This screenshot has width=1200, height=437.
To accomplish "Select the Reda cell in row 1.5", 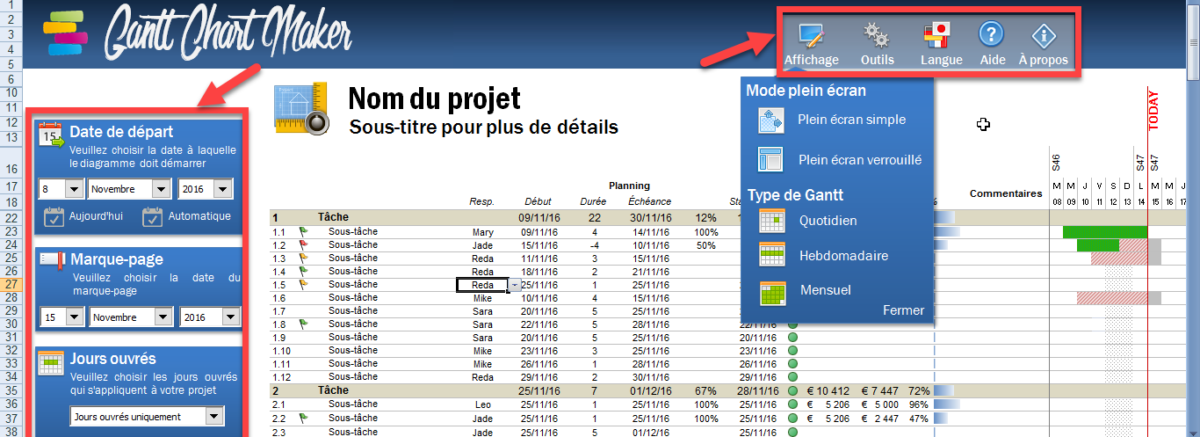I will pyautogui.click(x=482, y=285).
